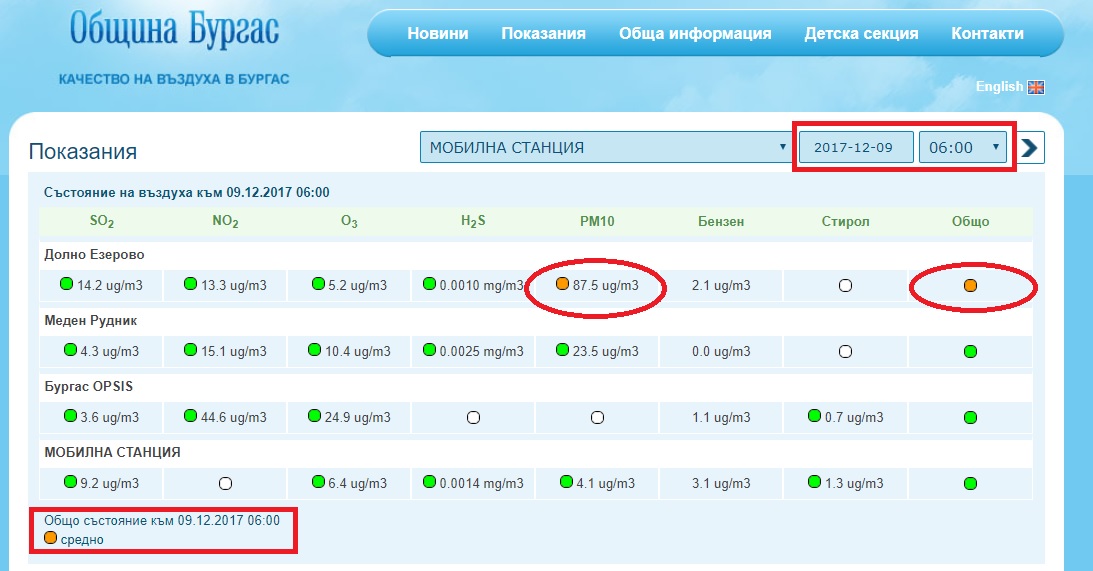
Task: Open the Показания menu item
Action: (544, 33)
